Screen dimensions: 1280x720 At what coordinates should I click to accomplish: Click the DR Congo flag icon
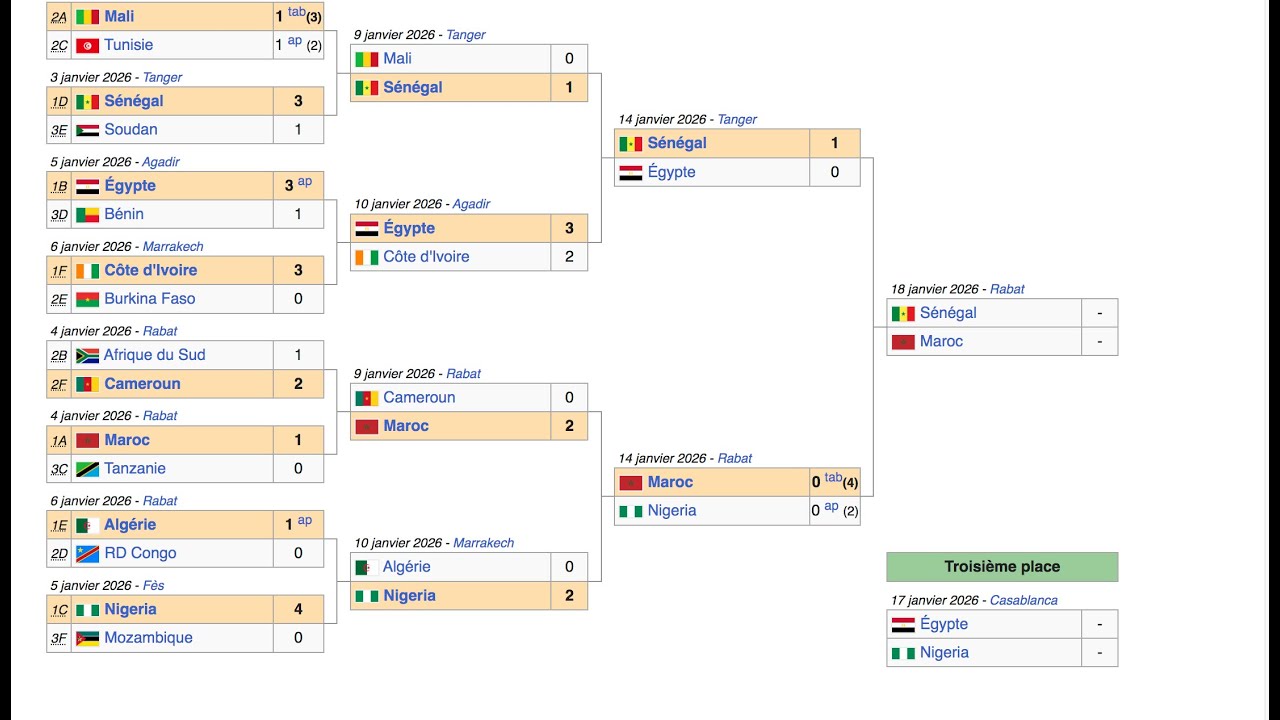pyautogui.click(x=88, y=553)
